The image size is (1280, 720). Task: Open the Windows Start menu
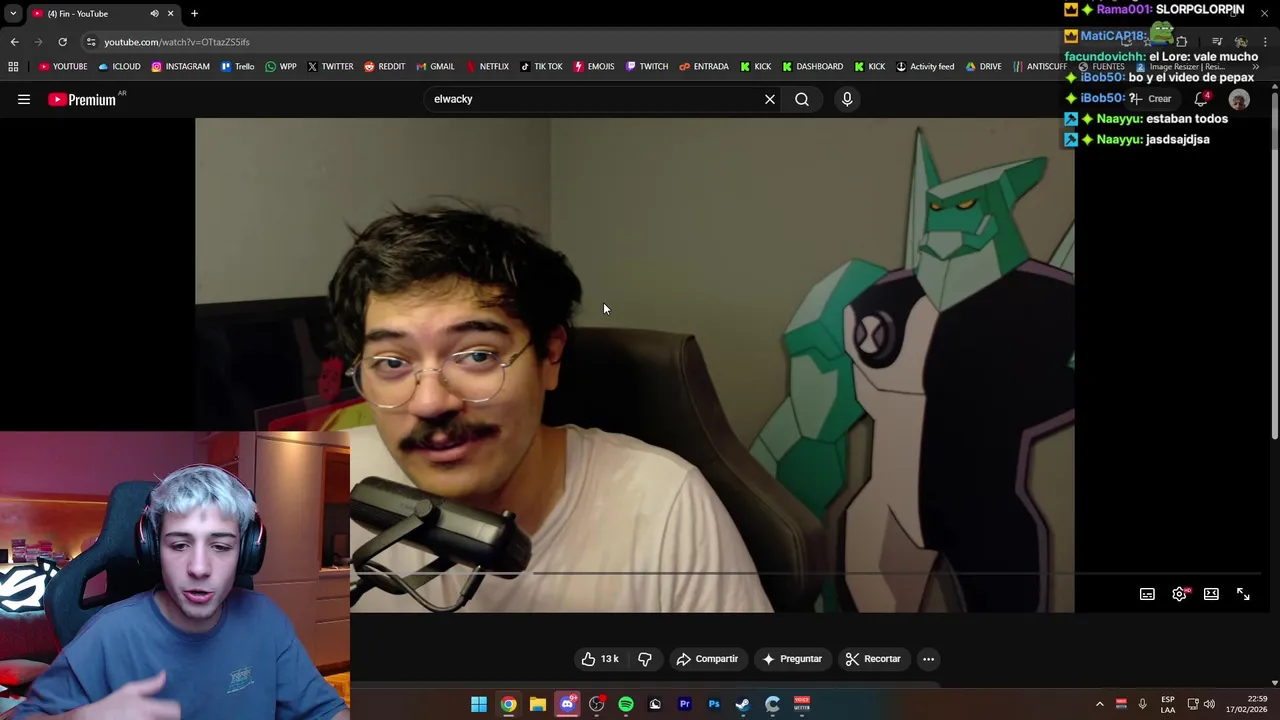(x=479, y=705)
